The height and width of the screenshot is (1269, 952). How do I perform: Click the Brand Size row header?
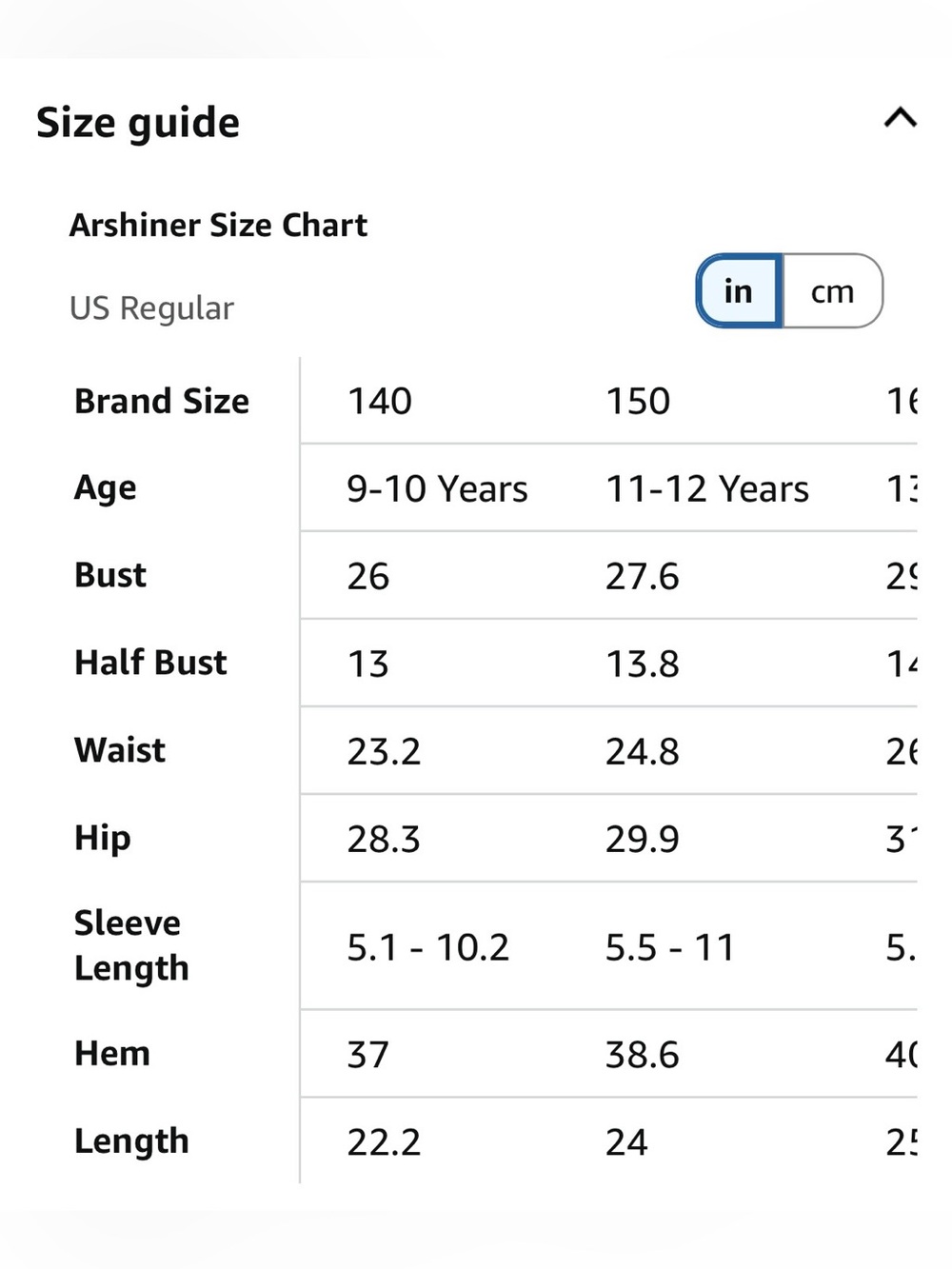(162, 402)
